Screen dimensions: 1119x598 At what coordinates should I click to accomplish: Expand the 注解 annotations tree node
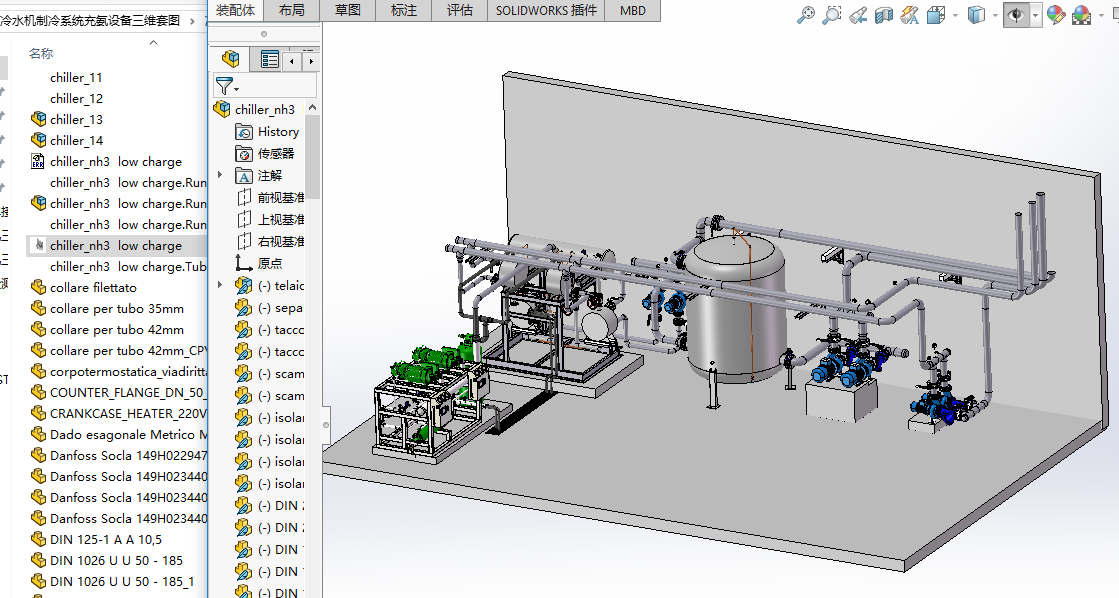(x=221, y=175)
